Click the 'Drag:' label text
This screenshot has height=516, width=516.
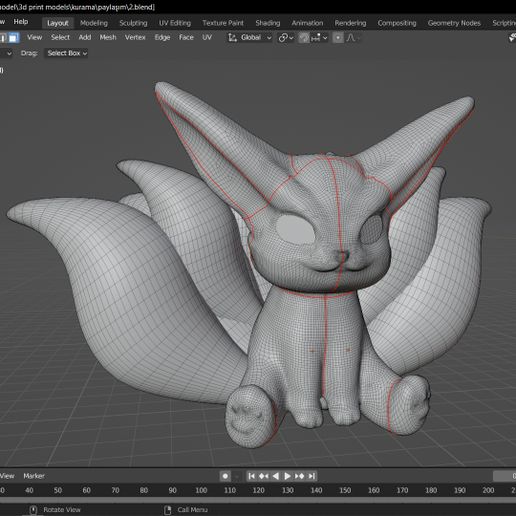point(29,53)
